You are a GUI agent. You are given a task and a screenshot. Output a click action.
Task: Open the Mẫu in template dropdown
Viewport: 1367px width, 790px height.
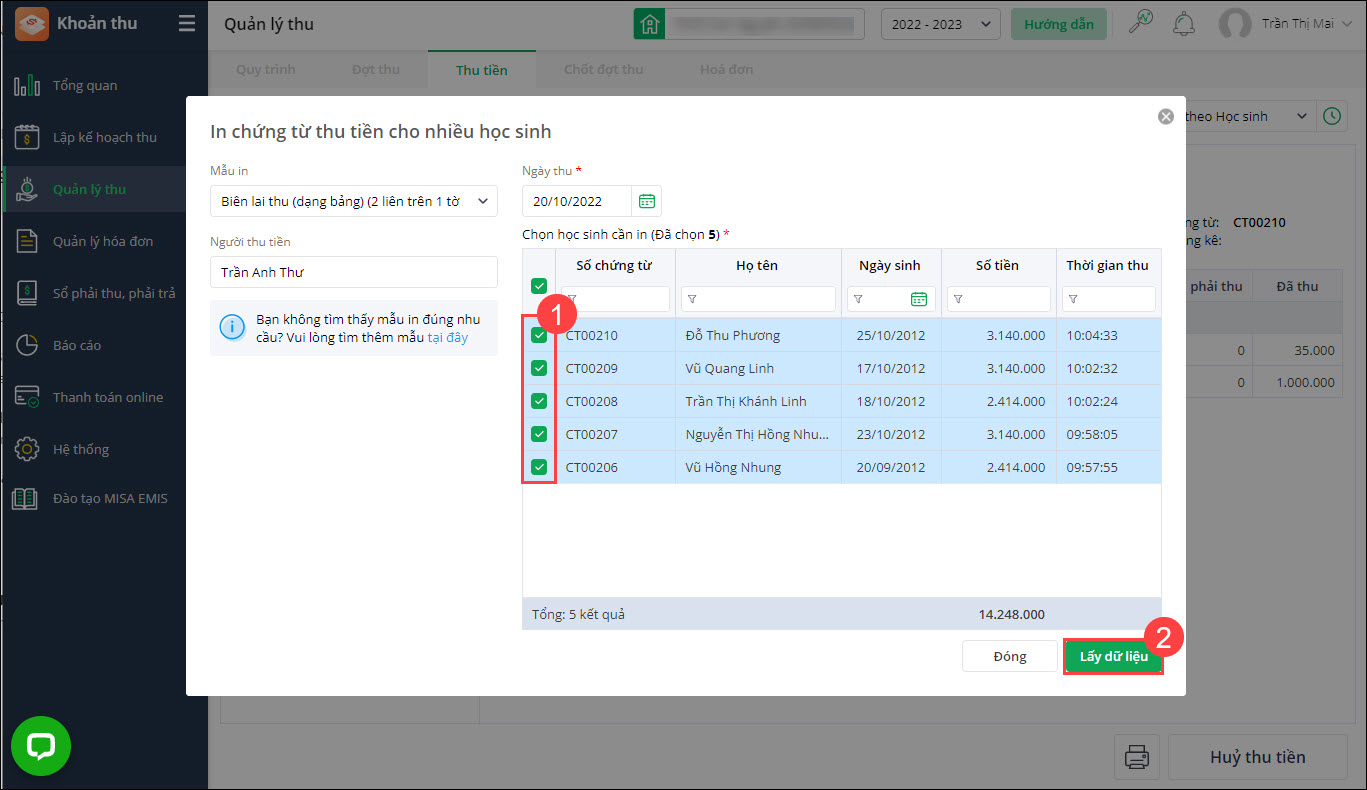click(x=354, y=201)
